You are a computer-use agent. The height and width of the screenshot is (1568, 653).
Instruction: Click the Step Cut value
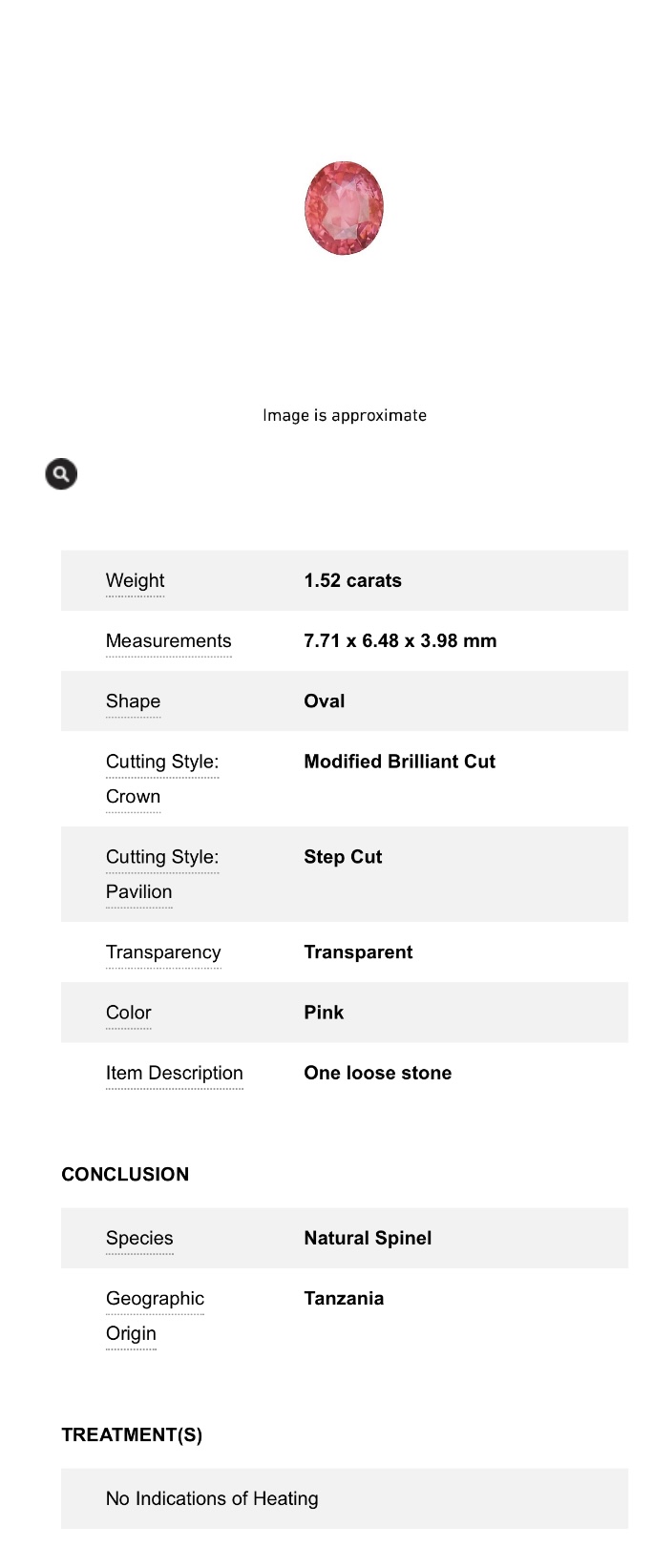pos(343,857)
